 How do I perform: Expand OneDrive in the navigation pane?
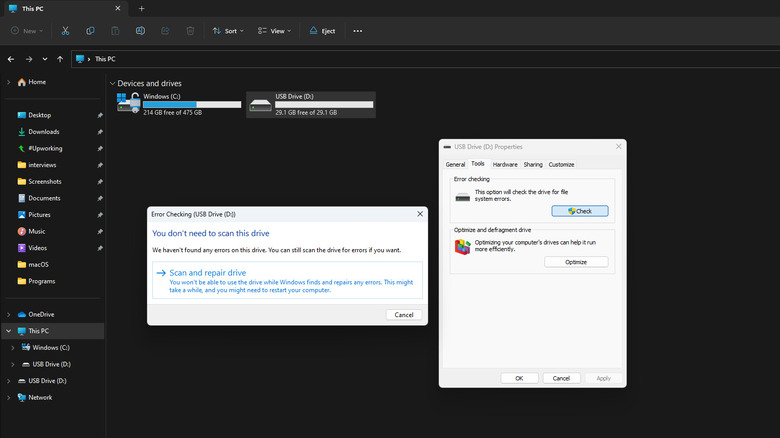pyautogui.click(x=10, y=314)
